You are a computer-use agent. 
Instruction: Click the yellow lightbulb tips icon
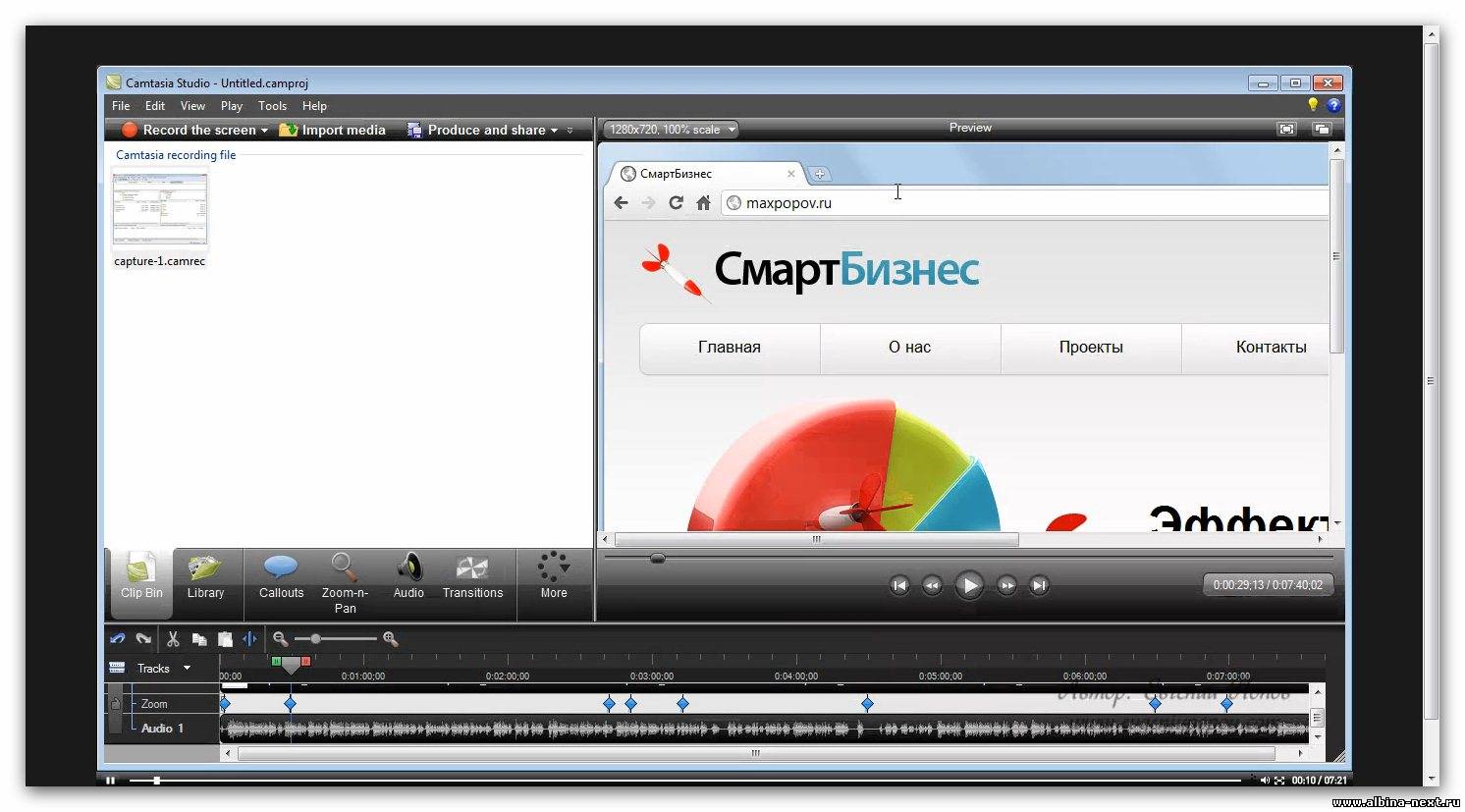pyautogui.click(x=1313, y=105)
